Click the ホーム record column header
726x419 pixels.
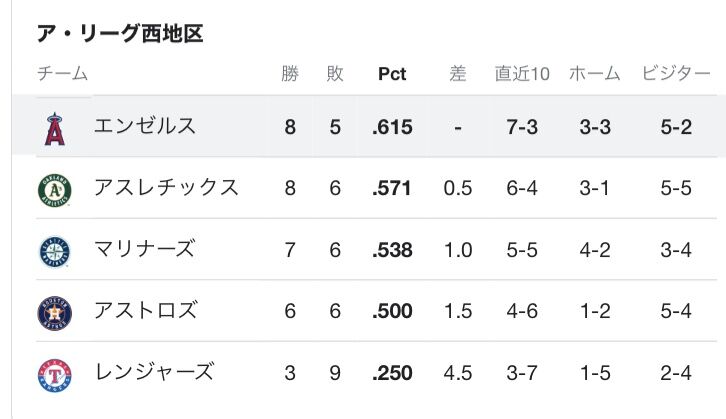coord(595,74)
